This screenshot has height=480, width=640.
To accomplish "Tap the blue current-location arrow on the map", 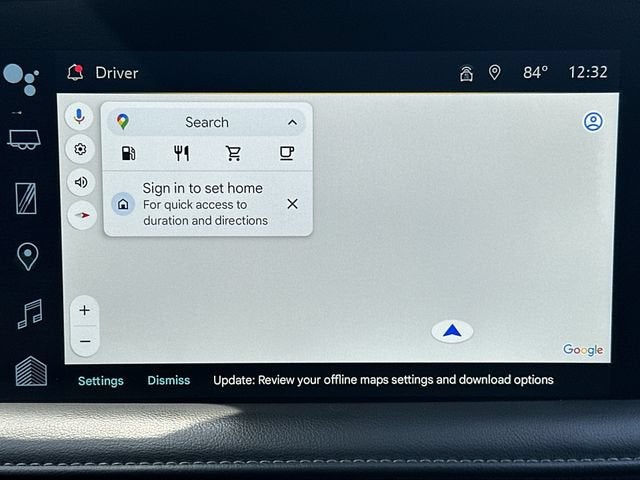I will tap(452, 331).
